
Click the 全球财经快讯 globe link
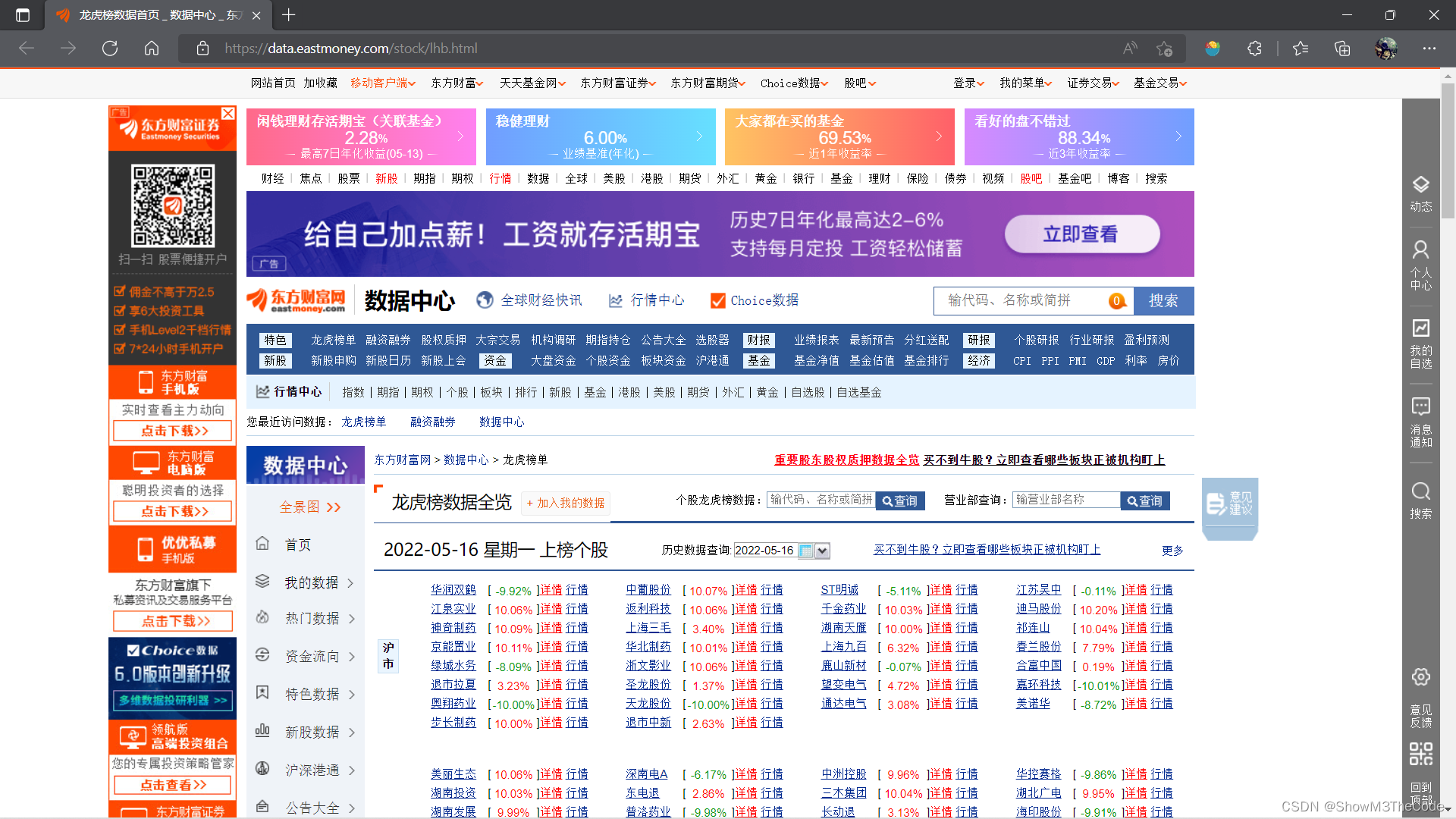point(529,300)
